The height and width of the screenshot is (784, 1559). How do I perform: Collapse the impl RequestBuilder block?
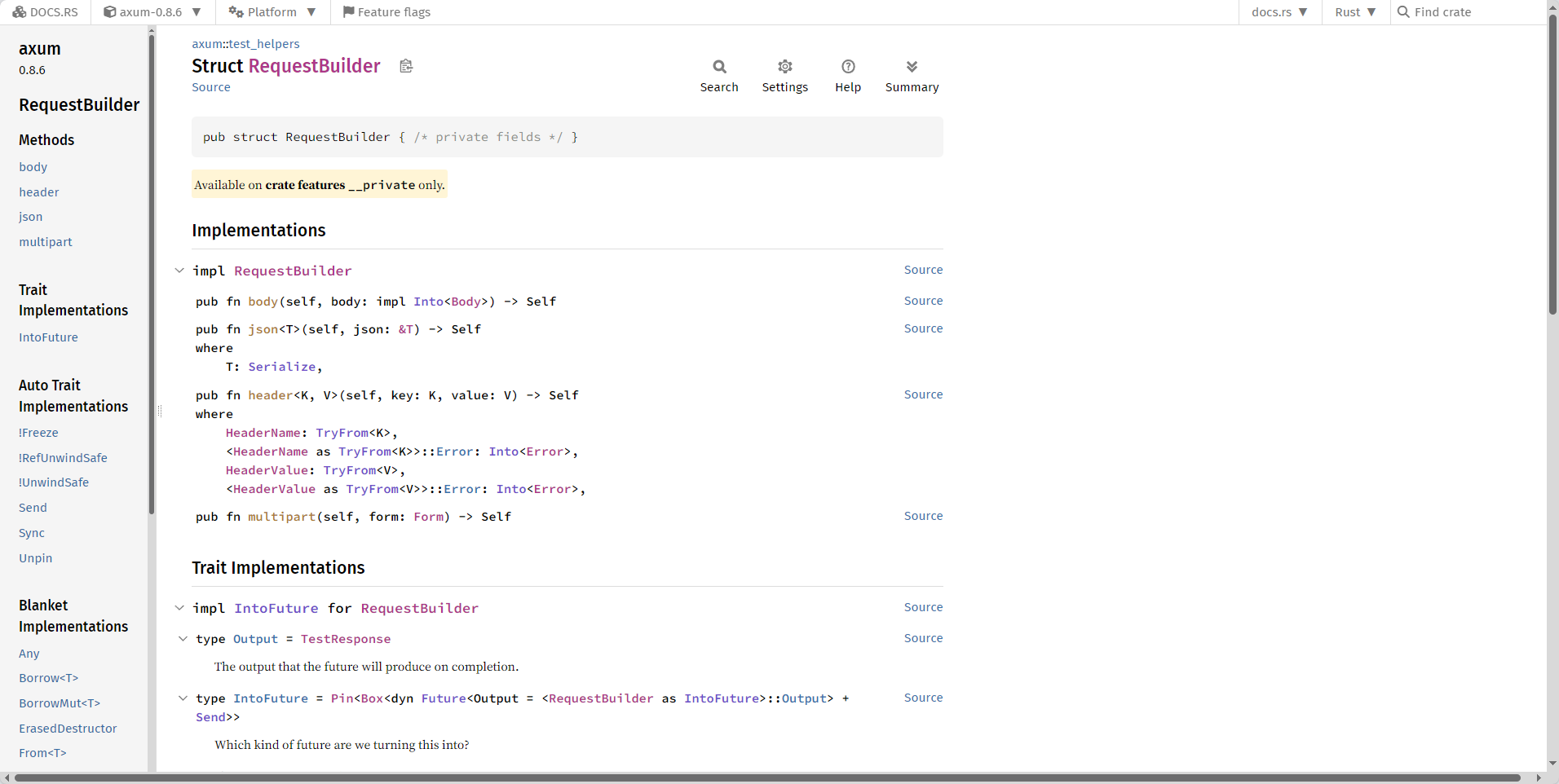(x=179, y=271)
